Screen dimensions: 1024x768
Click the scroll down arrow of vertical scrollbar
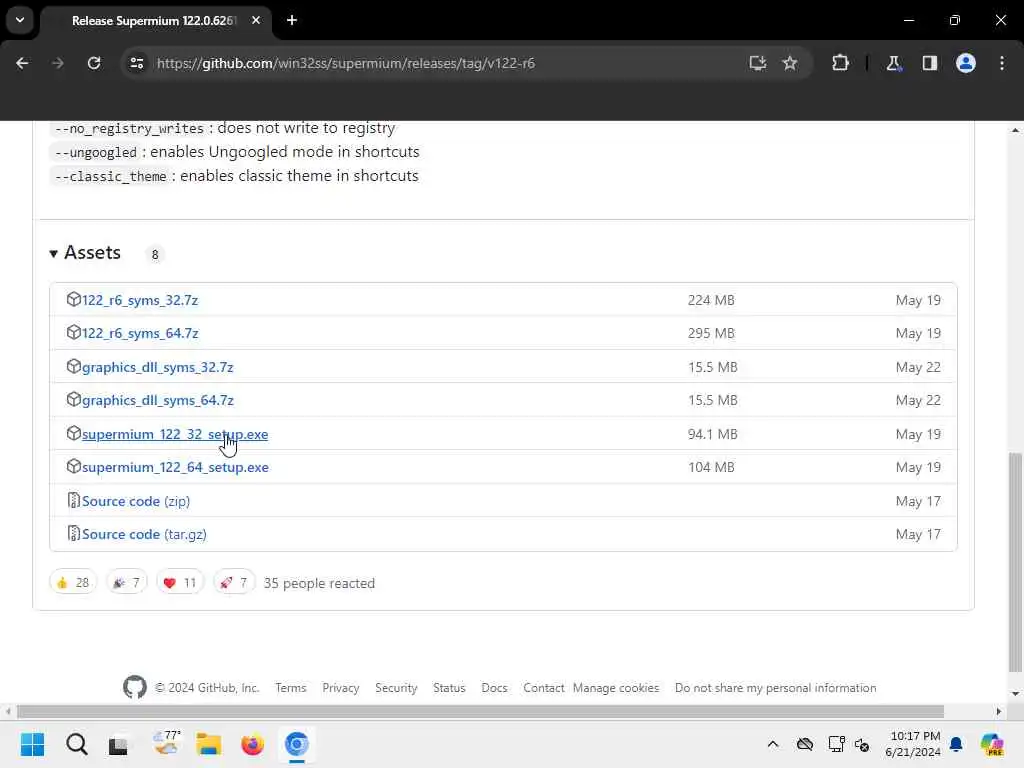1015,694
